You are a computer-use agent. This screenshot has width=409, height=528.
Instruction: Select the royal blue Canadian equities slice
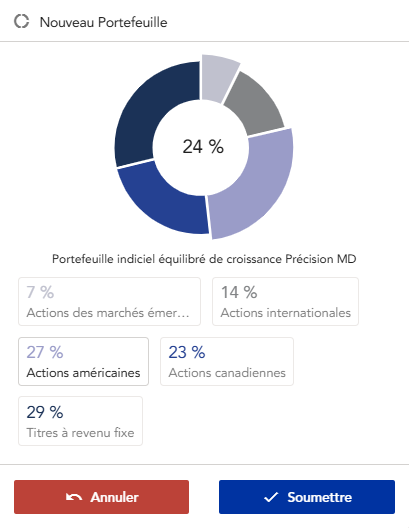[160, 203]
